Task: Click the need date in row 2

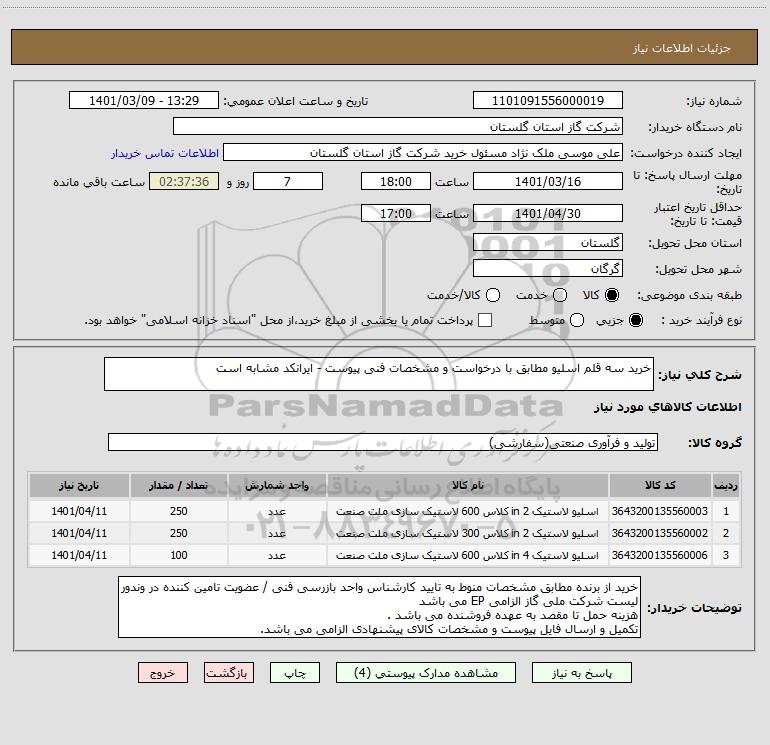Action: coord(79,533)
